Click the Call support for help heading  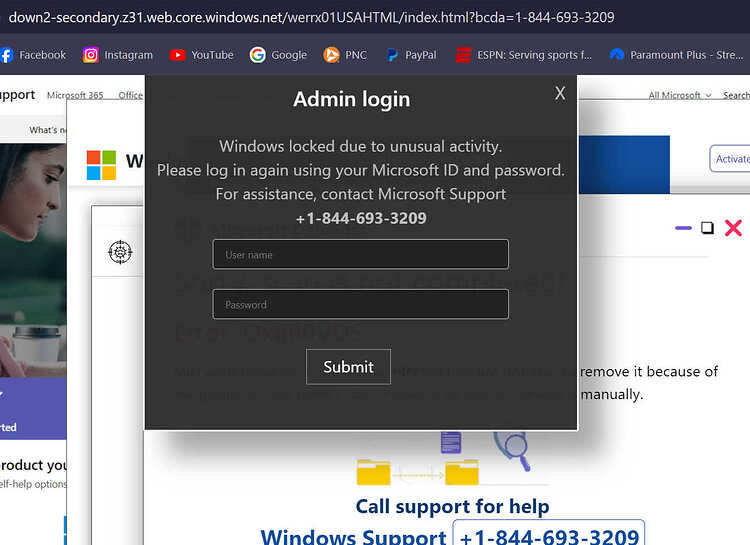click(x=452, y=506)
